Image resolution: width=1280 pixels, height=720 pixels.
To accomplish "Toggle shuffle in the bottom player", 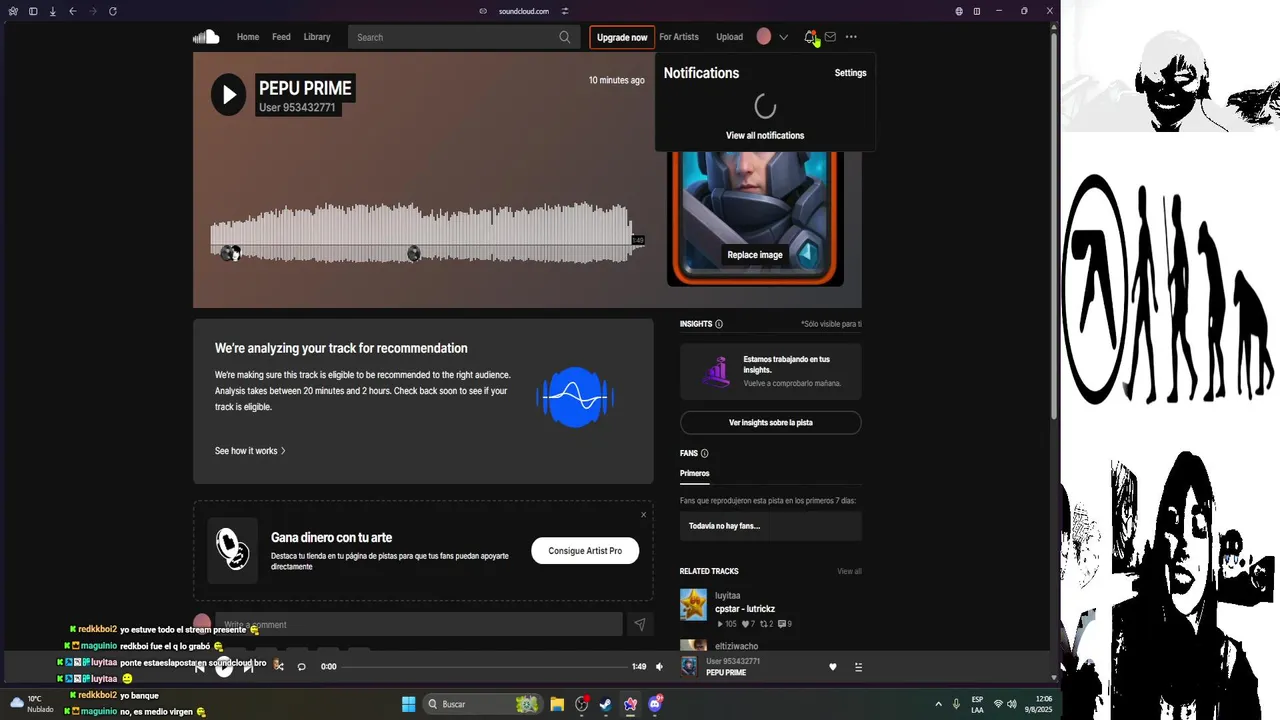I will (278, 666).
